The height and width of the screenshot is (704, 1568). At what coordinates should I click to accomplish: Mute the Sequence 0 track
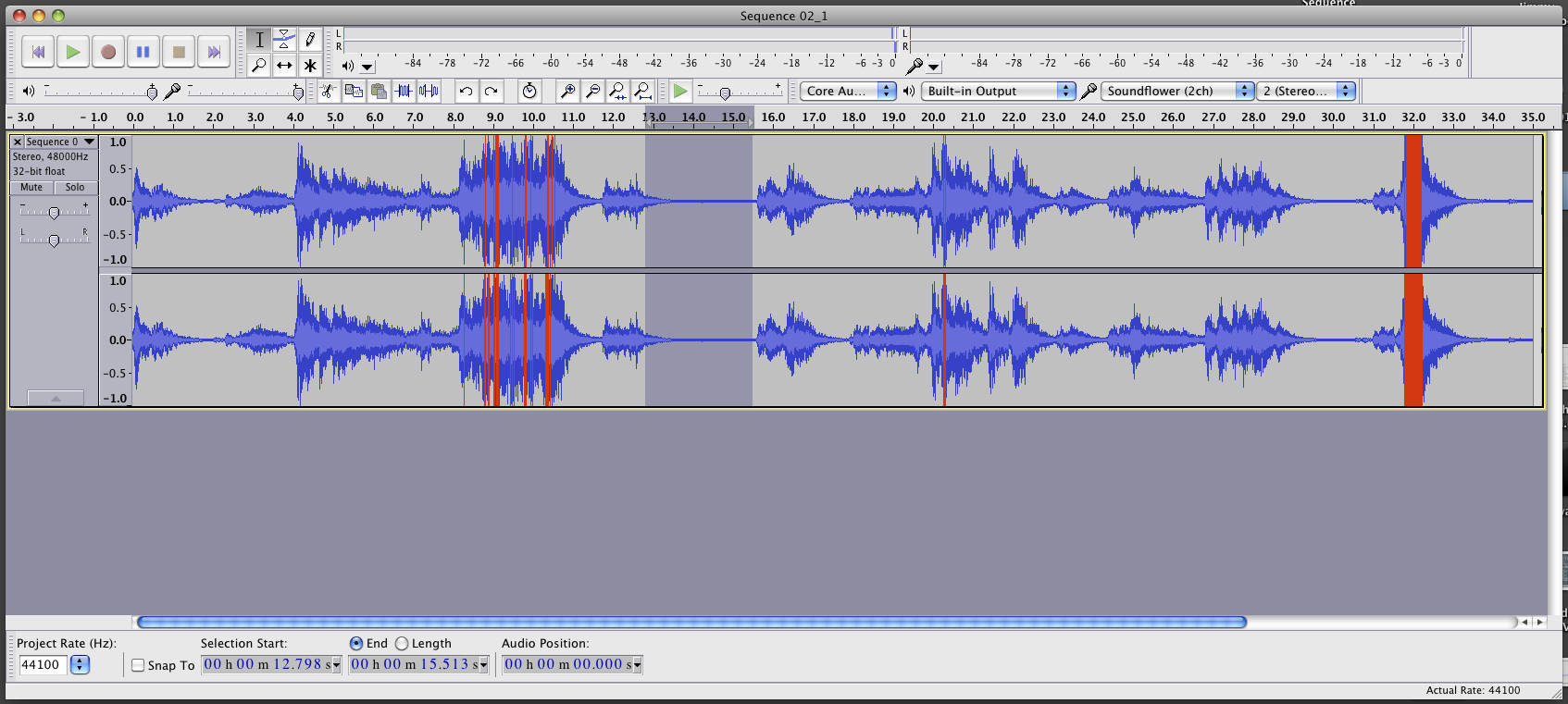[x=31, y=187]
